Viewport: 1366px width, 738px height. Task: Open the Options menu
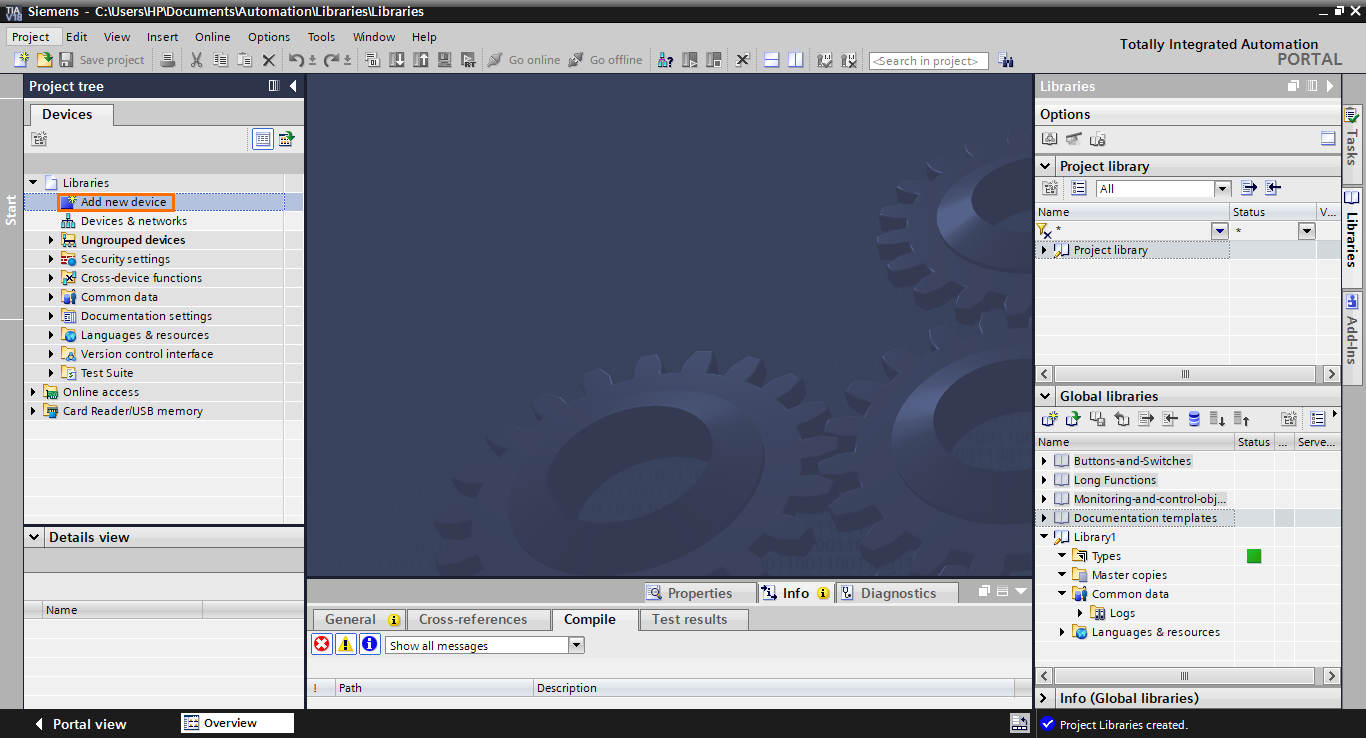[x=268, y=37]
